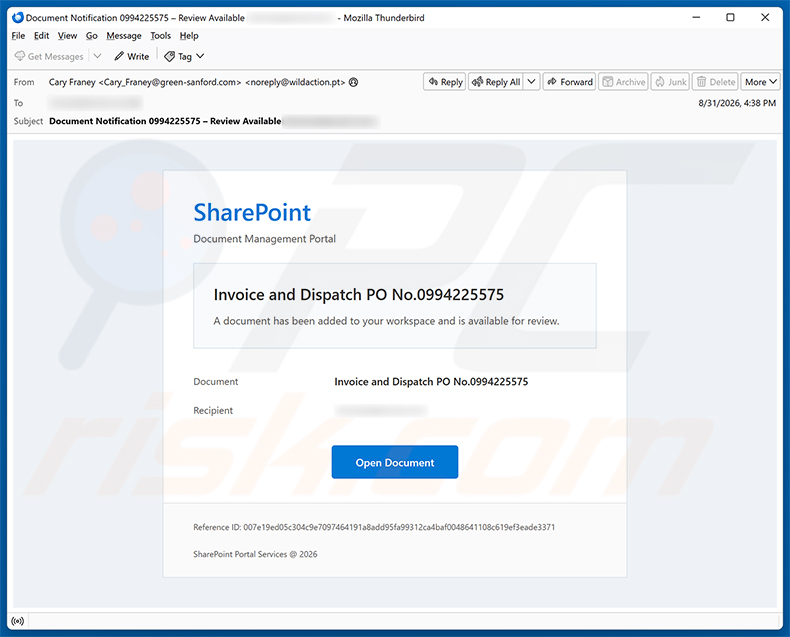This screenshot has width=790, height=637.
Task: Click the connection status icon in status bar
Action: pos(18,621)
